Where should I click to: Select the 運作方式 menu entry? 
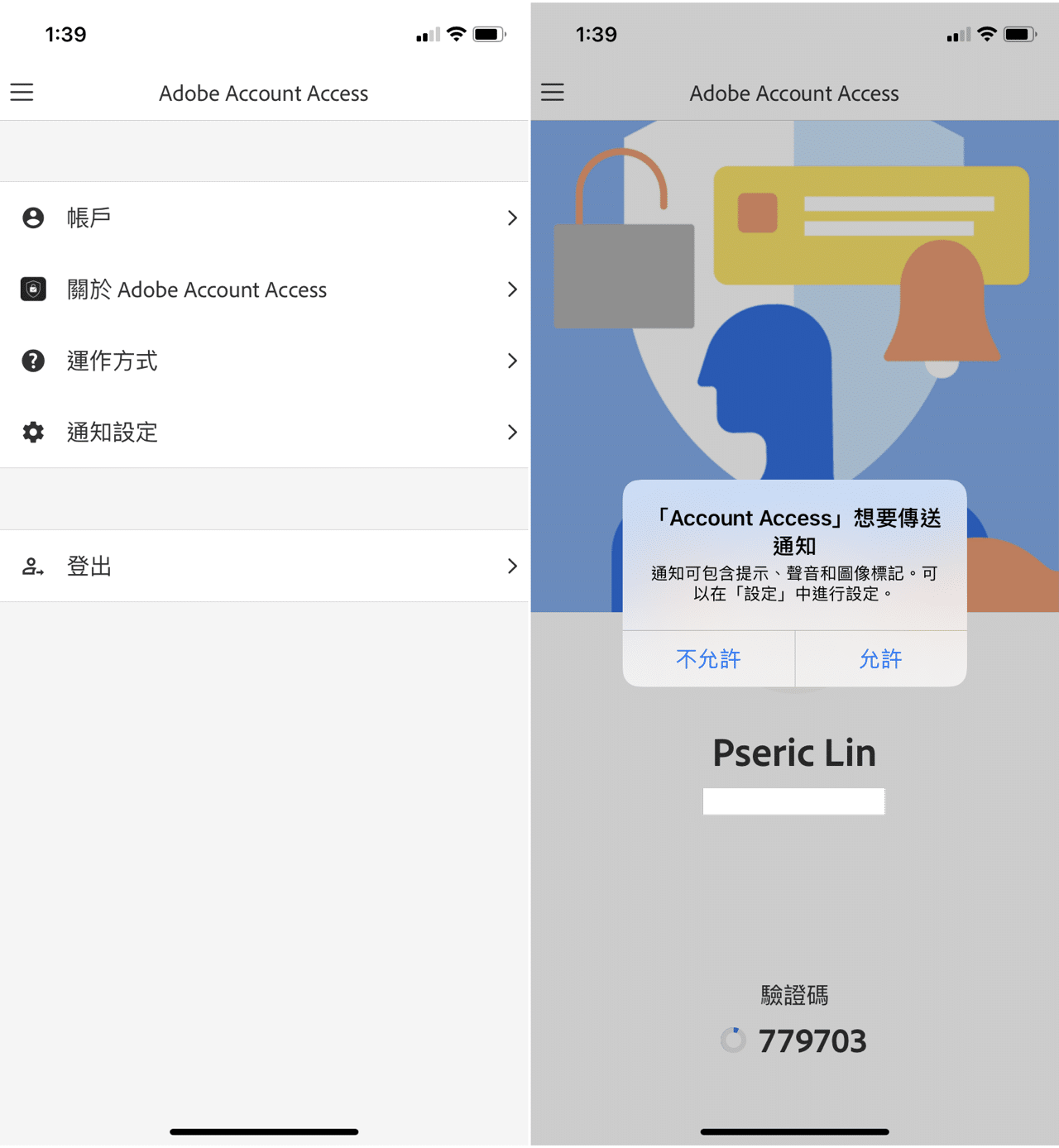tap(113, 361)
